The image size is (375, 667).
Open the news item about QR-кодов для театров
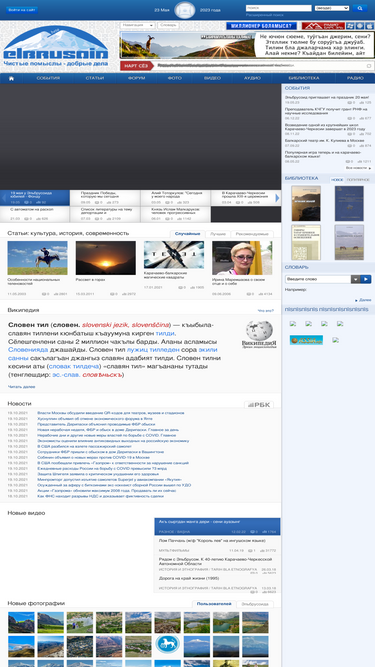click(111, 413)
